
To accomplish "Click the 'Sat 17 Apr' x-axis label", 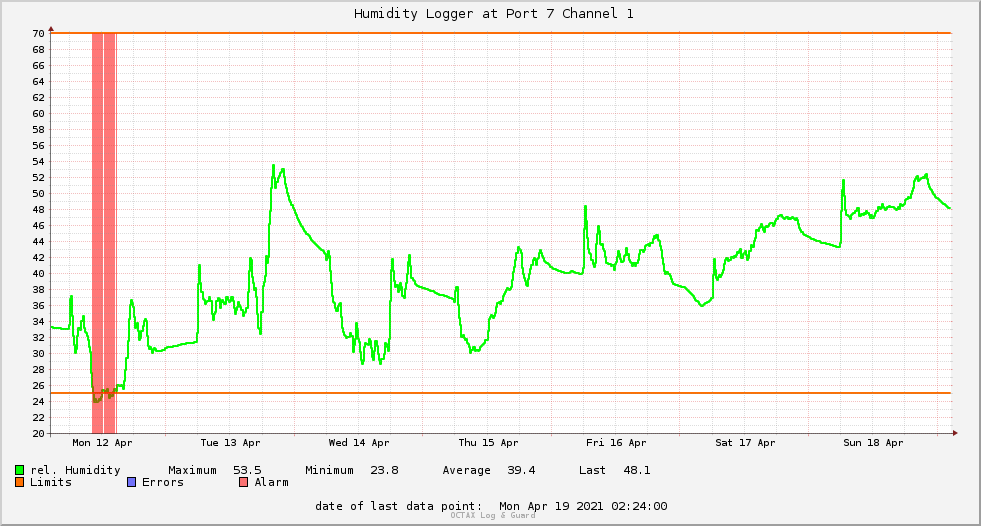I will 745,442.
